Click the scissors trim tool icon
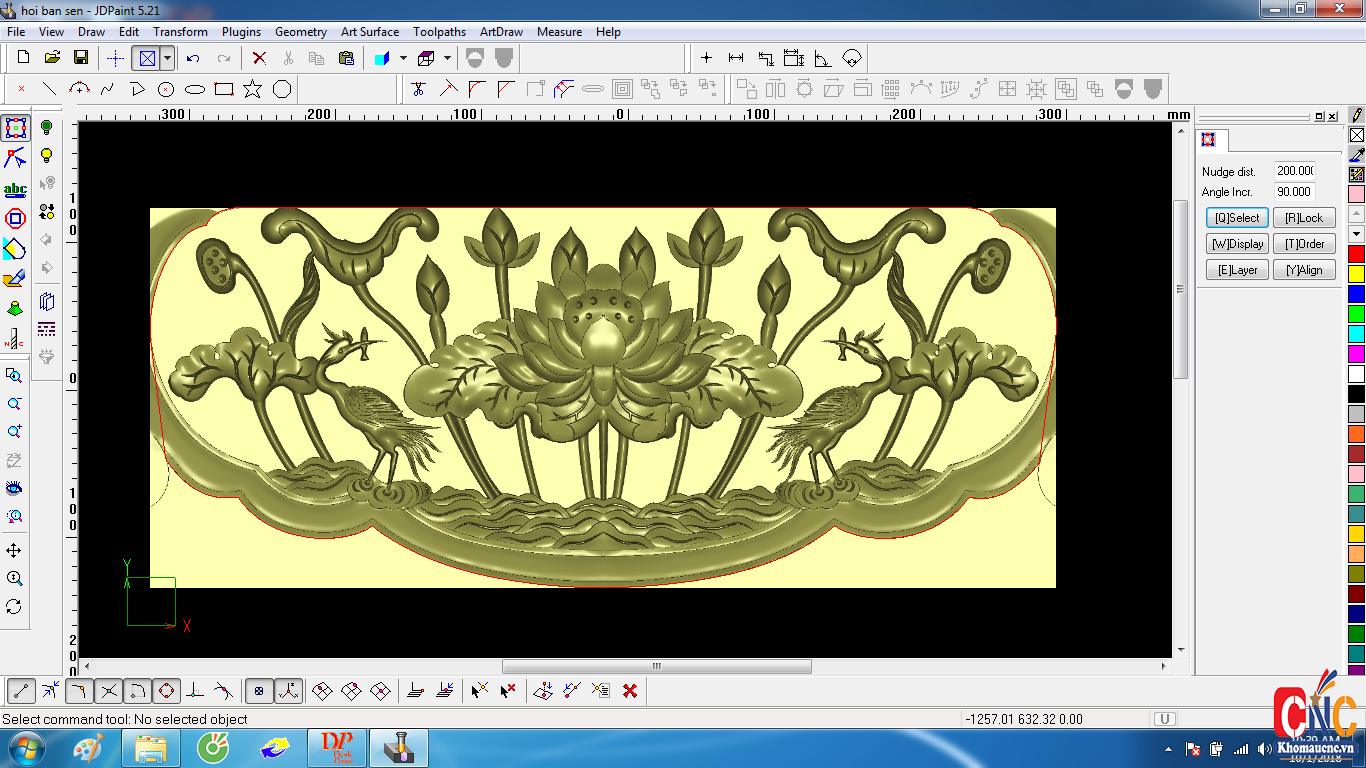This screenshot has height=768, width=1366. click(419, 89)
